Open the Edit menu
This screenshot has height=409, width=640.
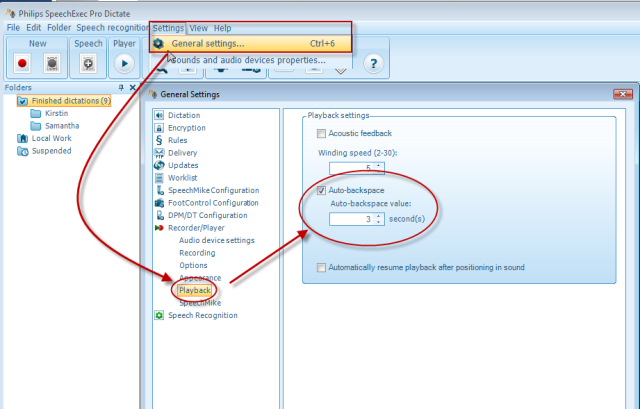[33, 28]
